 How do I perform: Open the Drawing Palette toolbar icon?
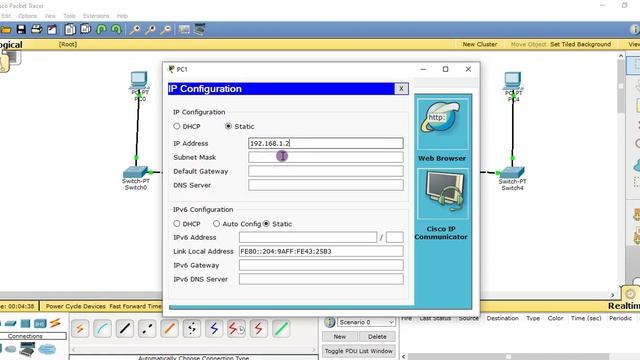(x=184, y=29)
